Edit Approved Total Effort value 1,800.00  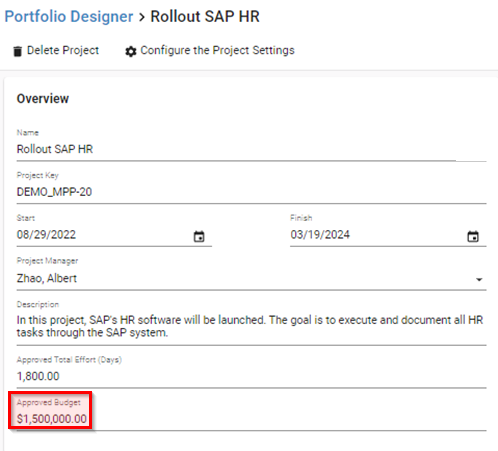[x=38, y=376]
